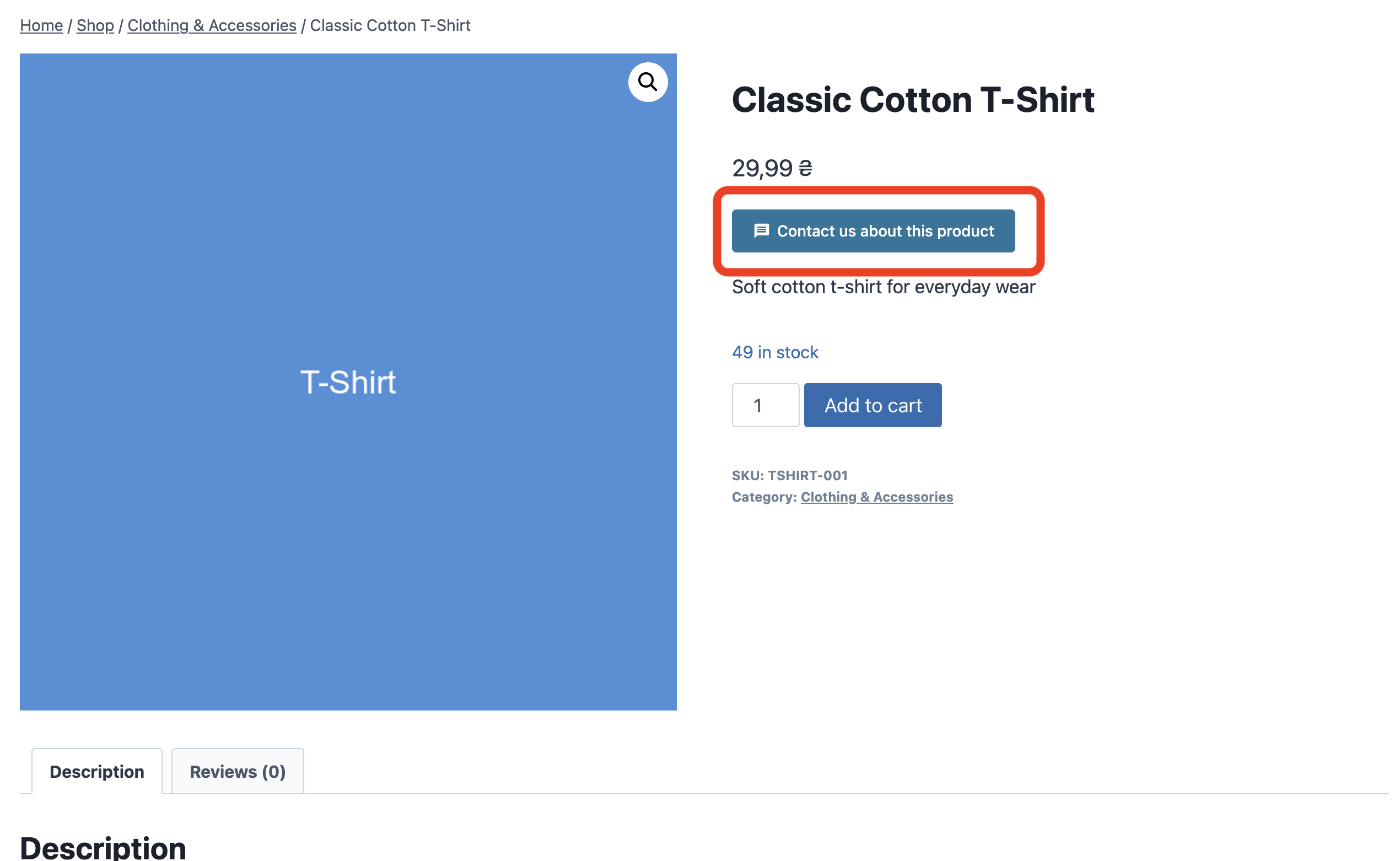Click the Classic Cotton T-Shirt heading
This screenshot has width=1400, height=861.
[x=912, y=100]
